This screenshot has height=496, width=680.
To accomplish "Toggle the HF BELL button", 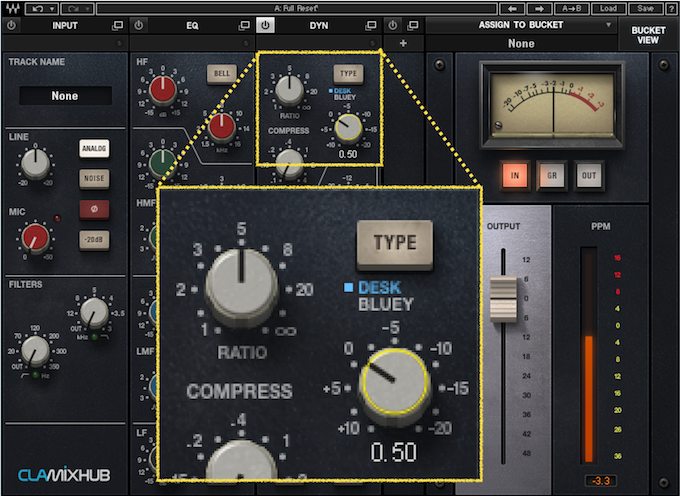I will tap(222, 74).
